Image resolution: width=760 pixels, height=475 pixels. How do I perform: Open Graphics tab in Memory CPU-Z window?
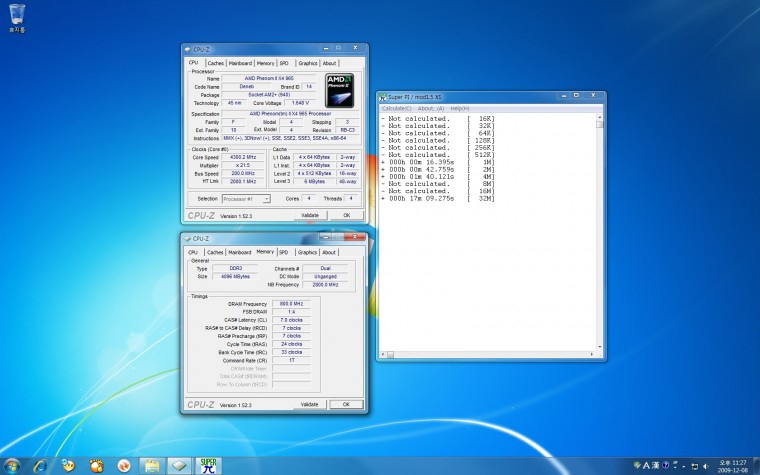(x=307, y=253)
